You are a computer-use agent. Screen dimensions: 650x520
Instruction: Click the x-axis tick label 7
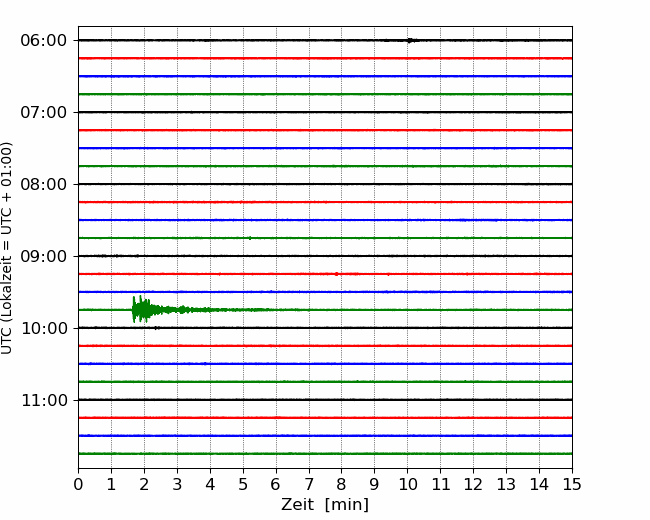tap(309, 484)
